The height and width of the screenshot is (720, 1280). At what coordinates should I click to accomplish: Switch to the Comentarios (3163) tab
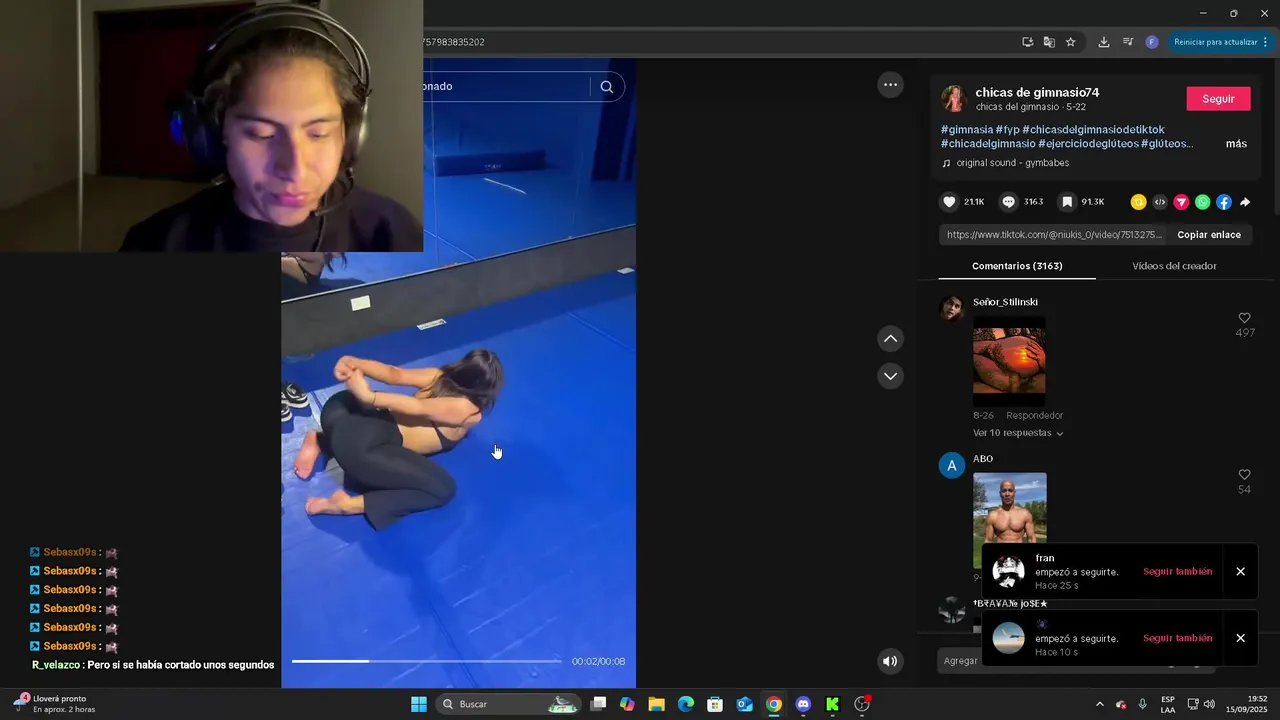tap(1017, 266)
